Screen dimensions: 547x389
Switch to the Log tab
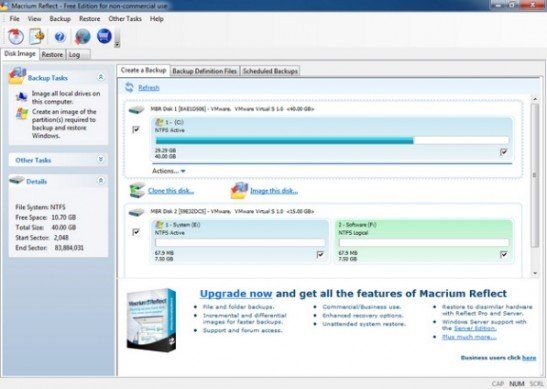[78, 55]
